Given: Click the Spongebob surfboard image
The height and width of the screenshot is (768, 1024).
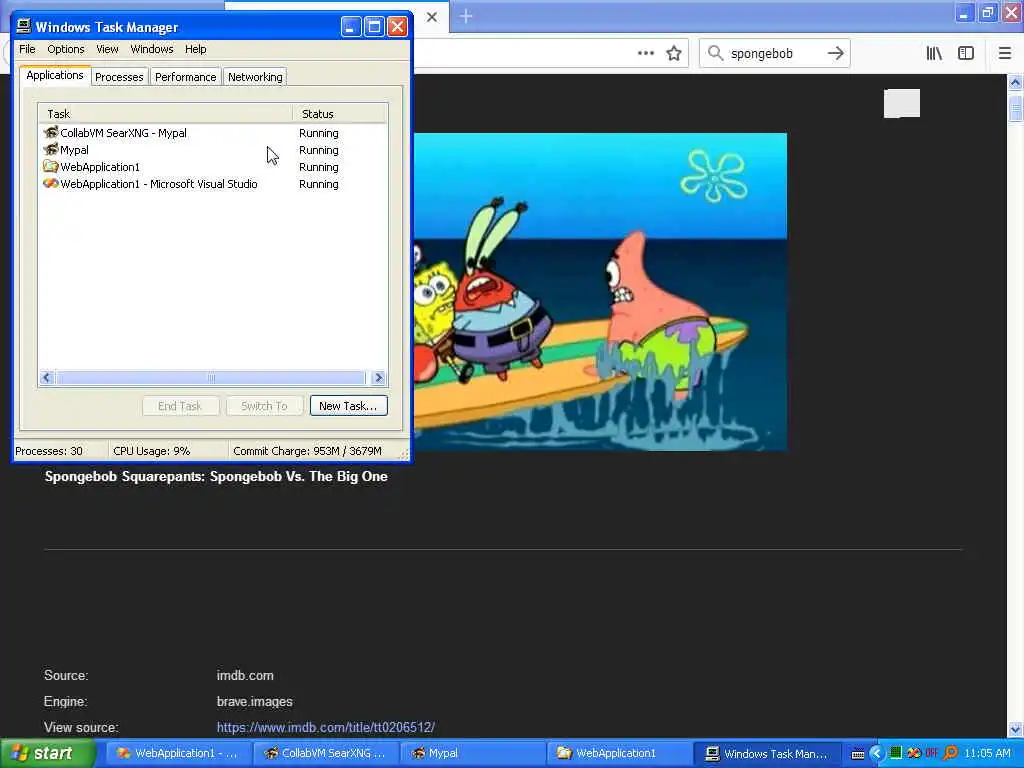Looking at the screenshot, I should 600,291.
